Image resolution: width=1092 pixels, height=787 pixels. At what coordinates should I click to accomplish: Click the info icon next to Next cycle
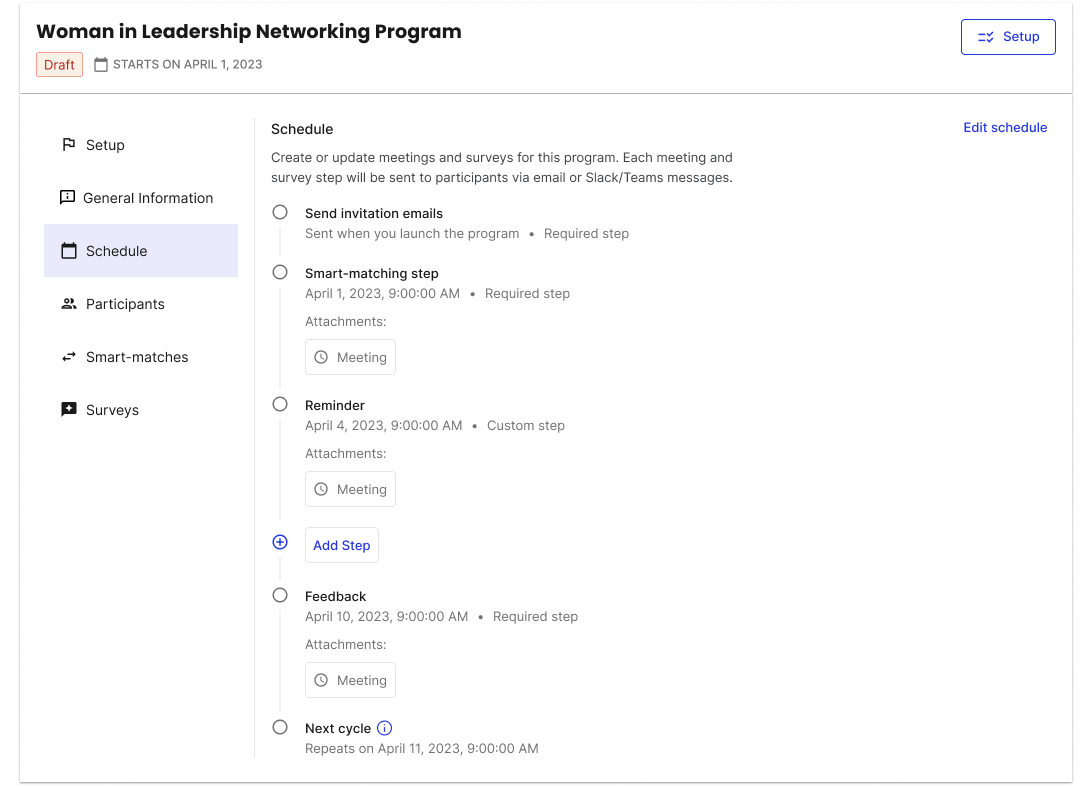(x=384, y=728)
